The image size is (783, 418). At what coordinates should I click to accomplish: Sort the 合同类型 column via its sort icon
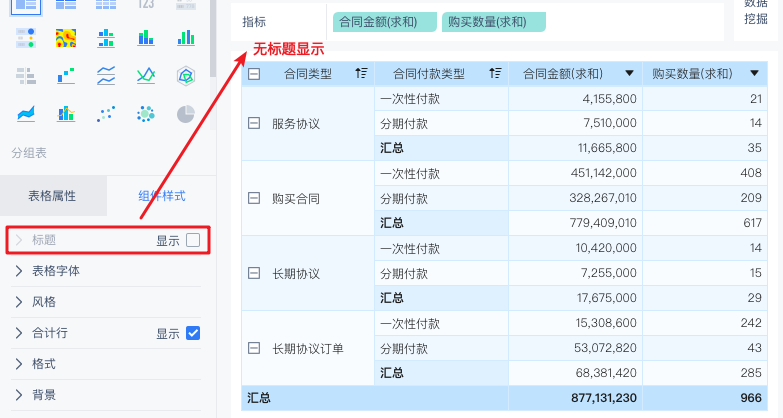point(361,73)
